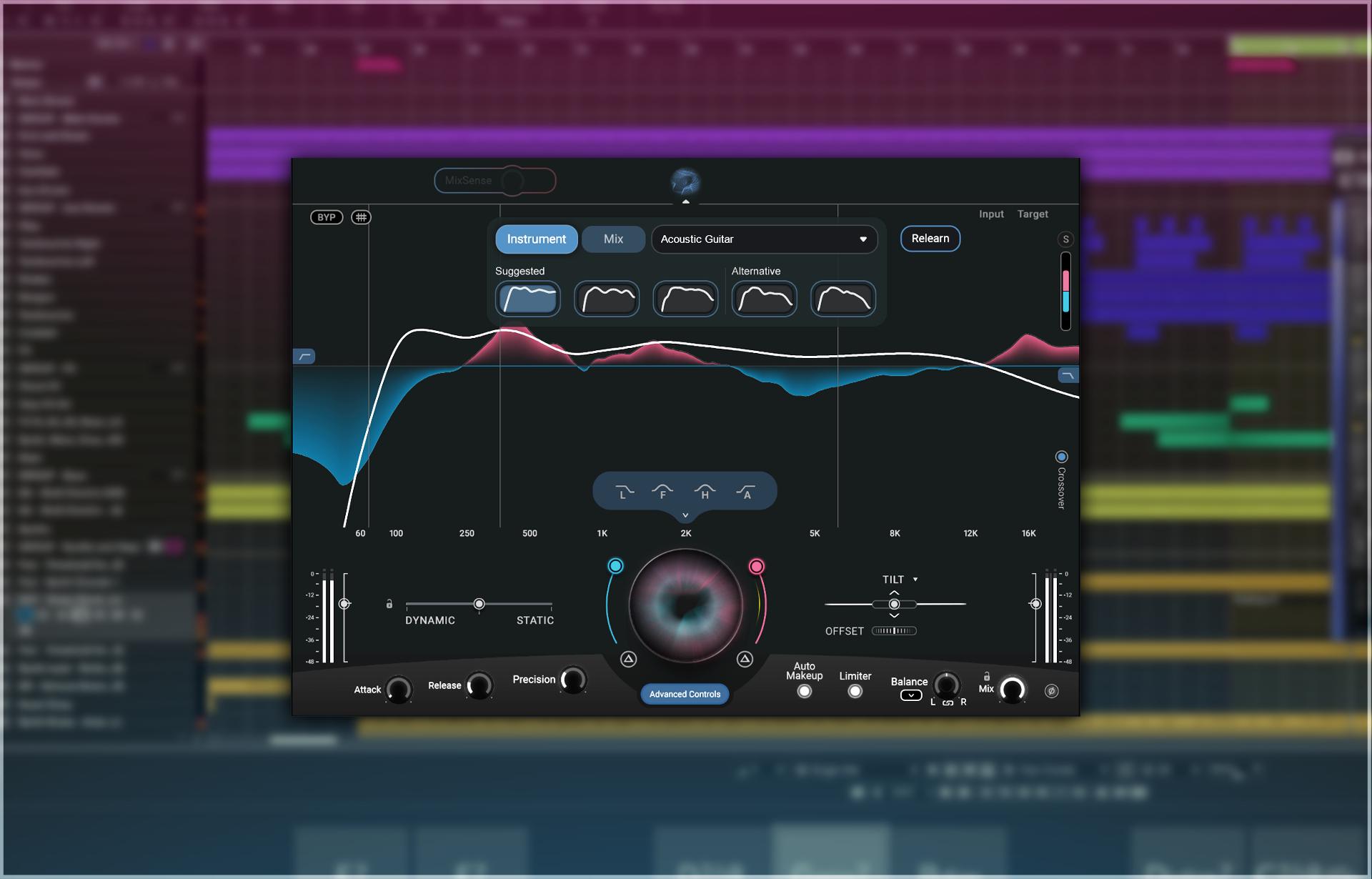Viewport: 1372px width, 879px height.
Task: Select the second Suggested curve thumbnail
Action: point(607,299)
